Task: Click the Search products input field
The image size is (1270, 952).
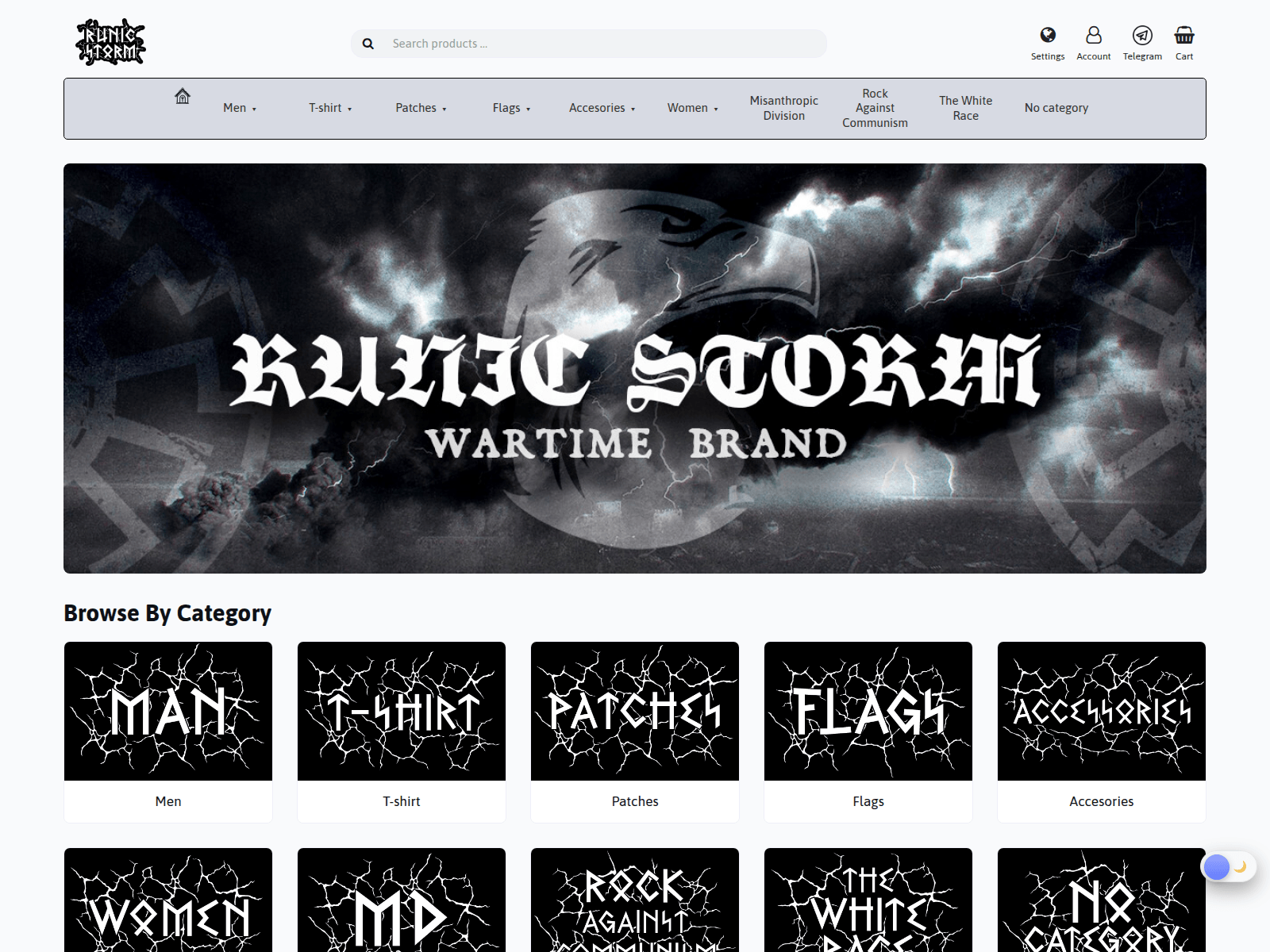Action: click(603, 44)
